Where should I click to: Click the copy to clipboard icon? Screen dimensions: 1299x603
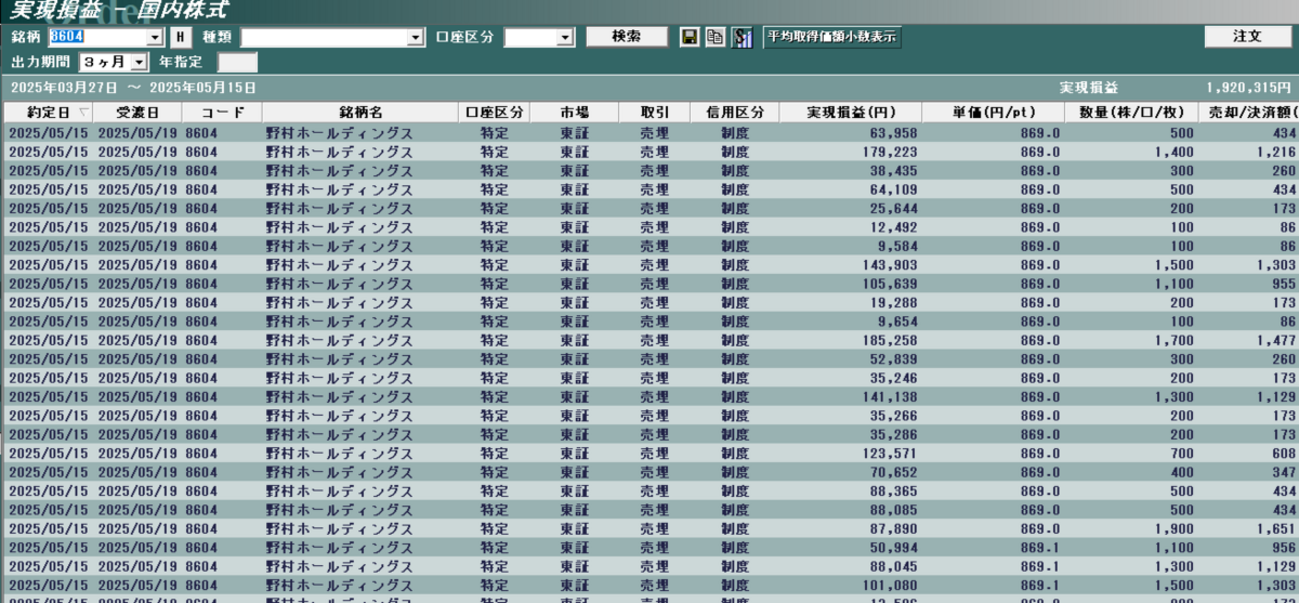[x=715, y=37]
